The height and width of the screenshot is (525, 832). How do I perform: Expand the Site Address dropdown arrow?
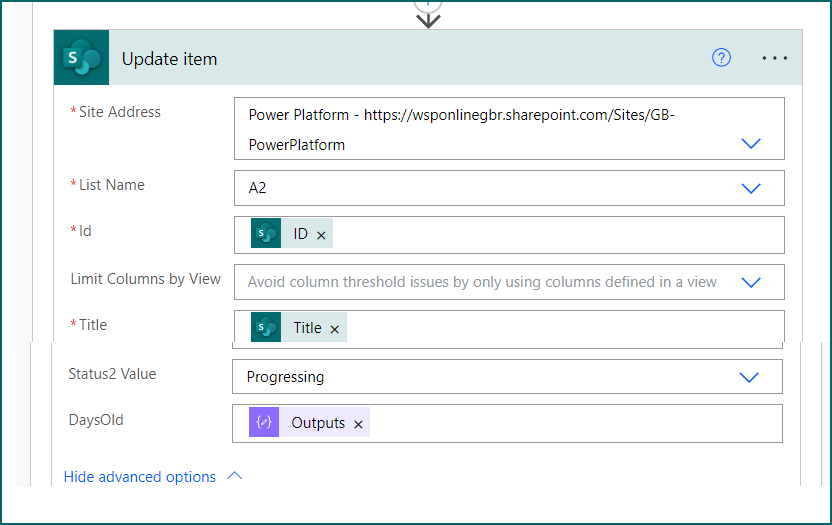(x=751, y=143)
